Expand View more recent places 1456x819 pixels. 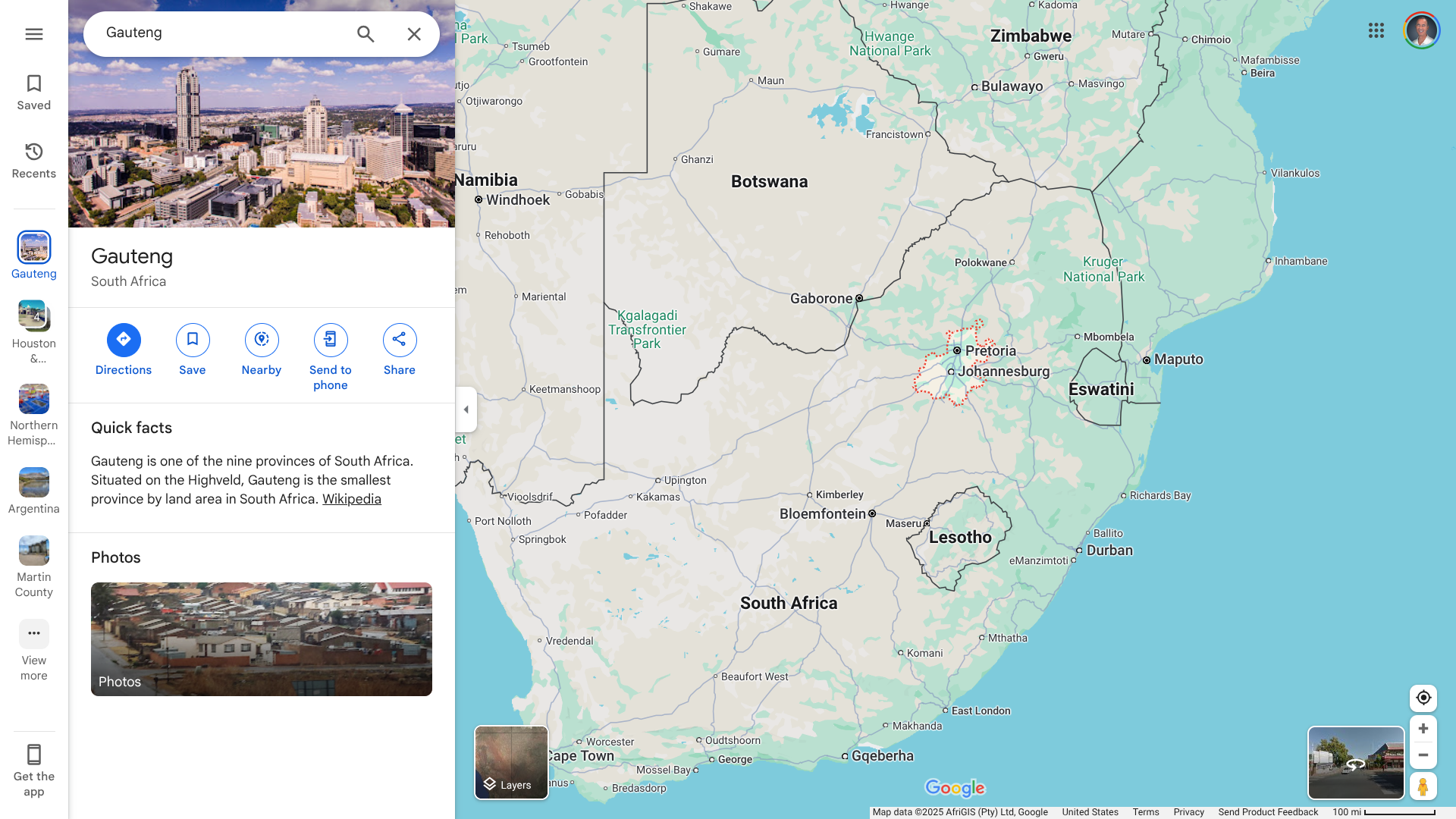click(x=34, y=634)
